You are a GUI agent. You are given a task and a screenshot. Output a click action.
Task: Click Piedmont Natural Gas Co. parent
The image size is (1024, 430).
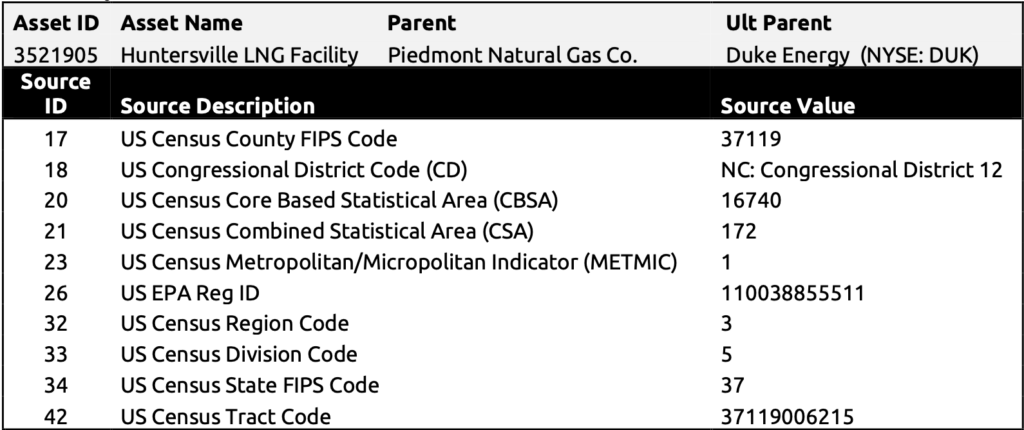click(x=512, y=56)
